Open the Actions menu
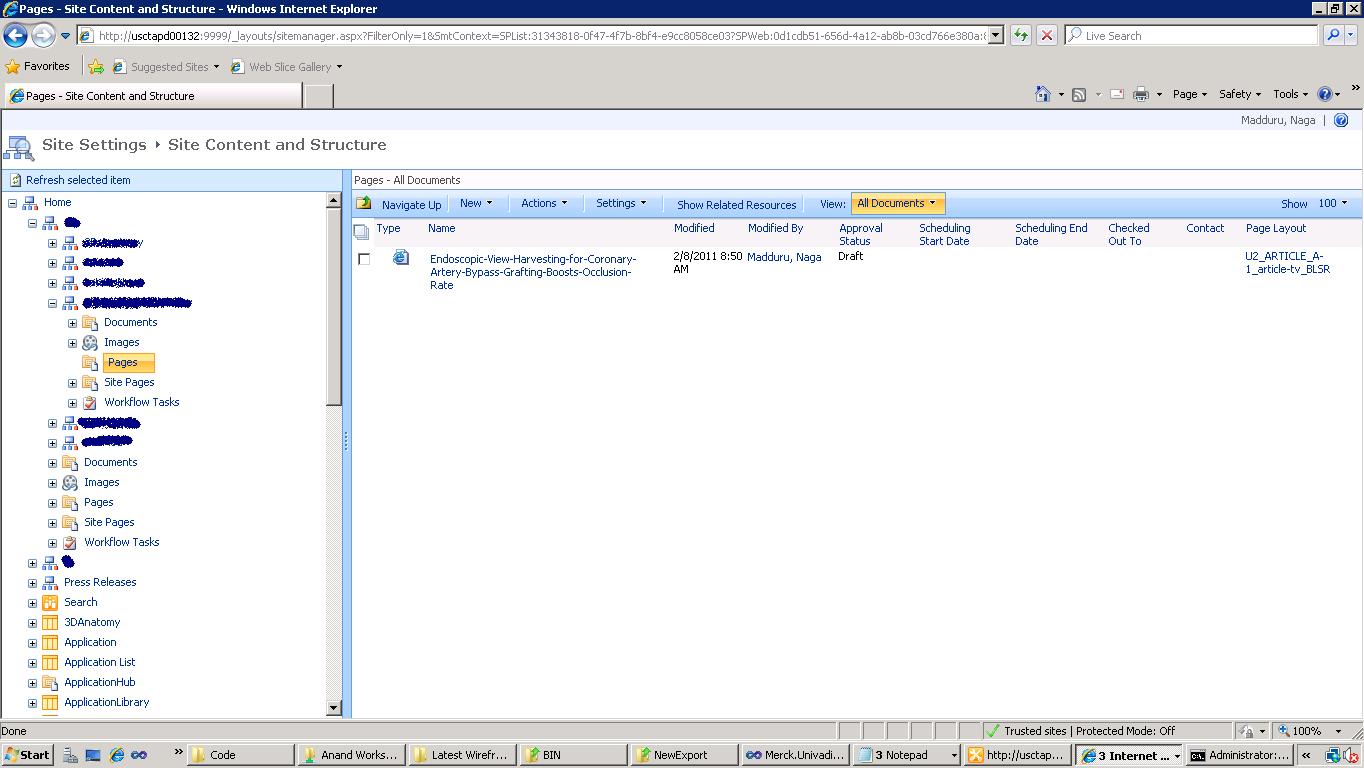Viewport: 1364px width, 768px height. pyautogui.click(x=544, y=203)
